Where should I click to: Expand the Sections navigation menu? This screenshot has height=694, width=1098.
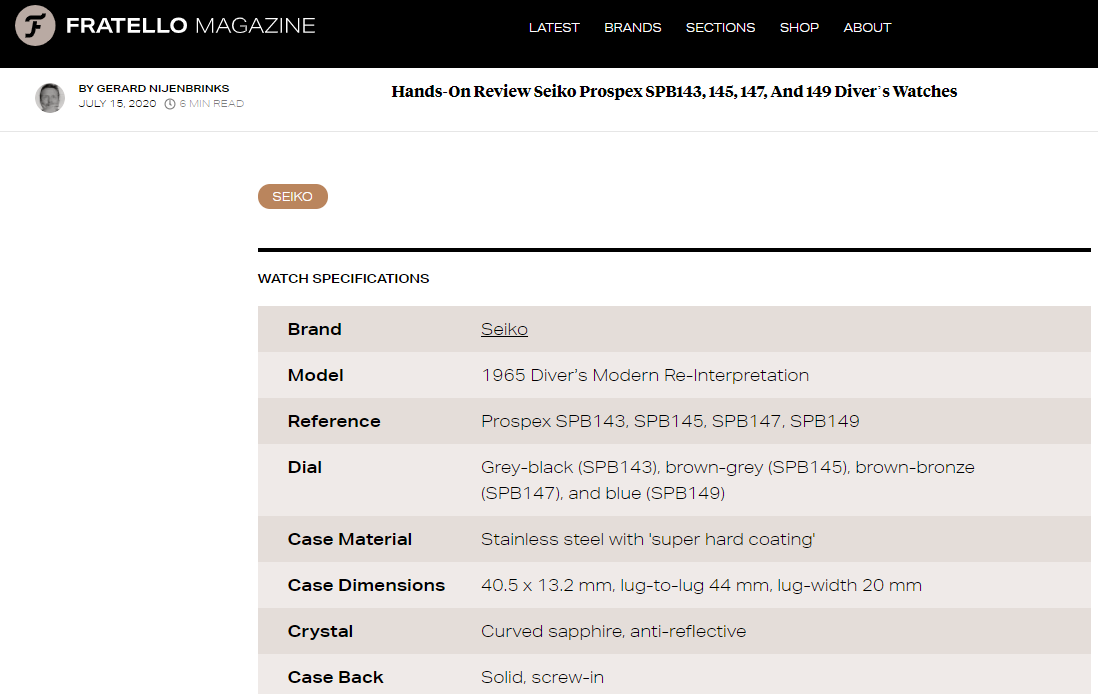coord(720,28)
